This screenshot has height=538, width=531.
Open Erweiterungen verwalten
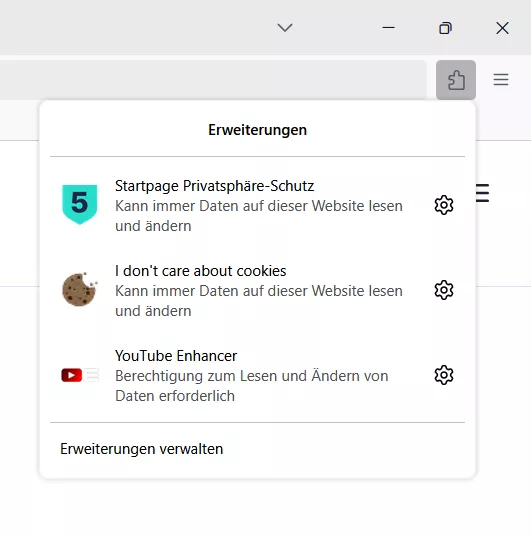point(142,449)
